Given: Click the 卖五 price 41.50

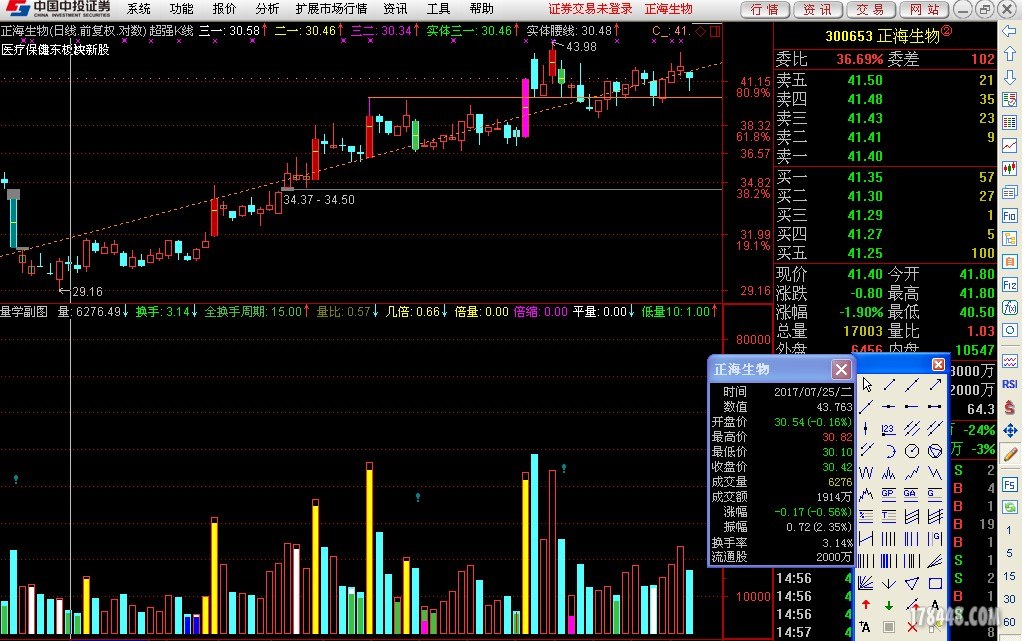Looking at the screenshot, I should [865, 80].
